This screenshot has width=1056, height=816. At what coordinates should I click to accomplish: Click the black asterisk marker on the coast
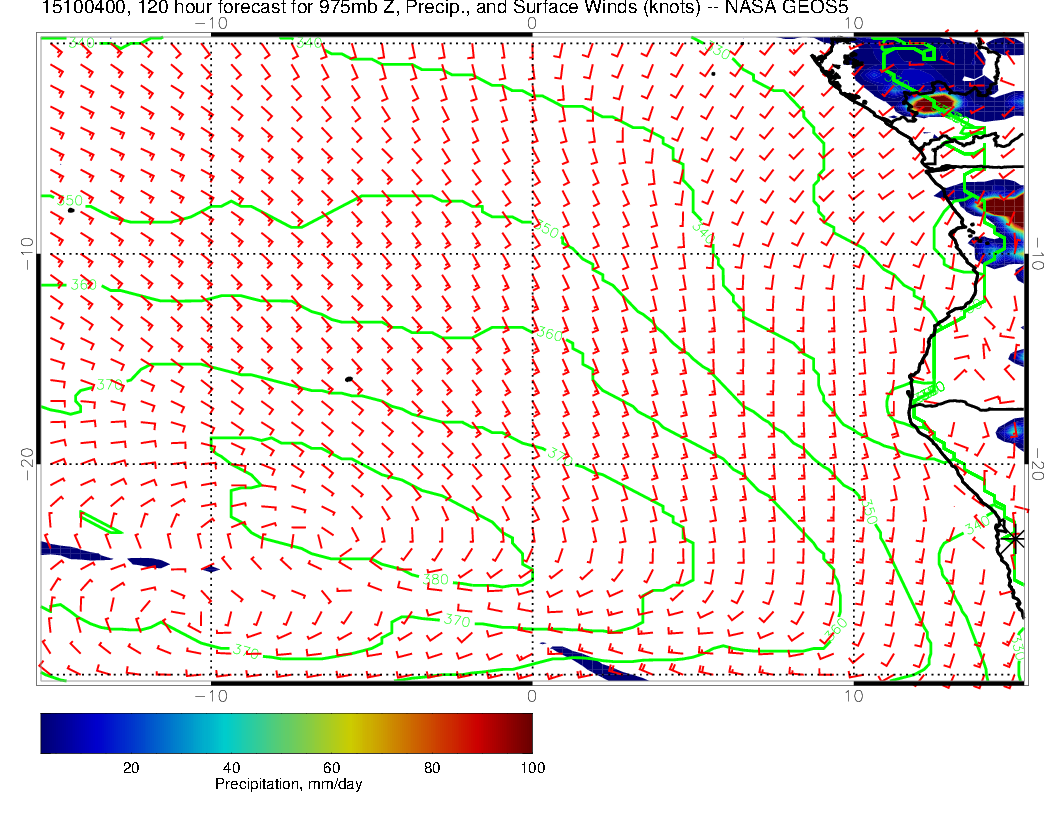point(1015,538)
